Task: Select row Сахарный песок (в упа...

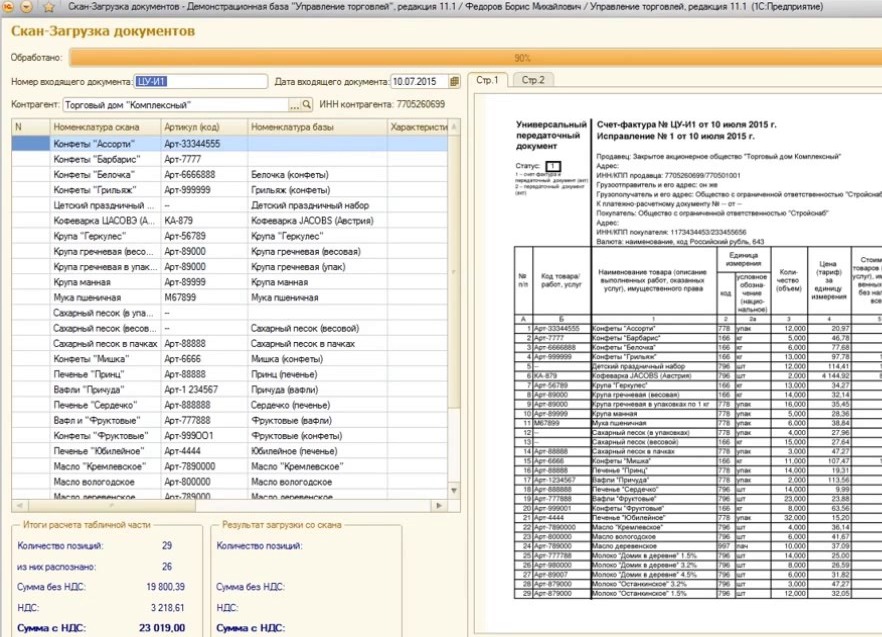Action: tap(230, 313)
